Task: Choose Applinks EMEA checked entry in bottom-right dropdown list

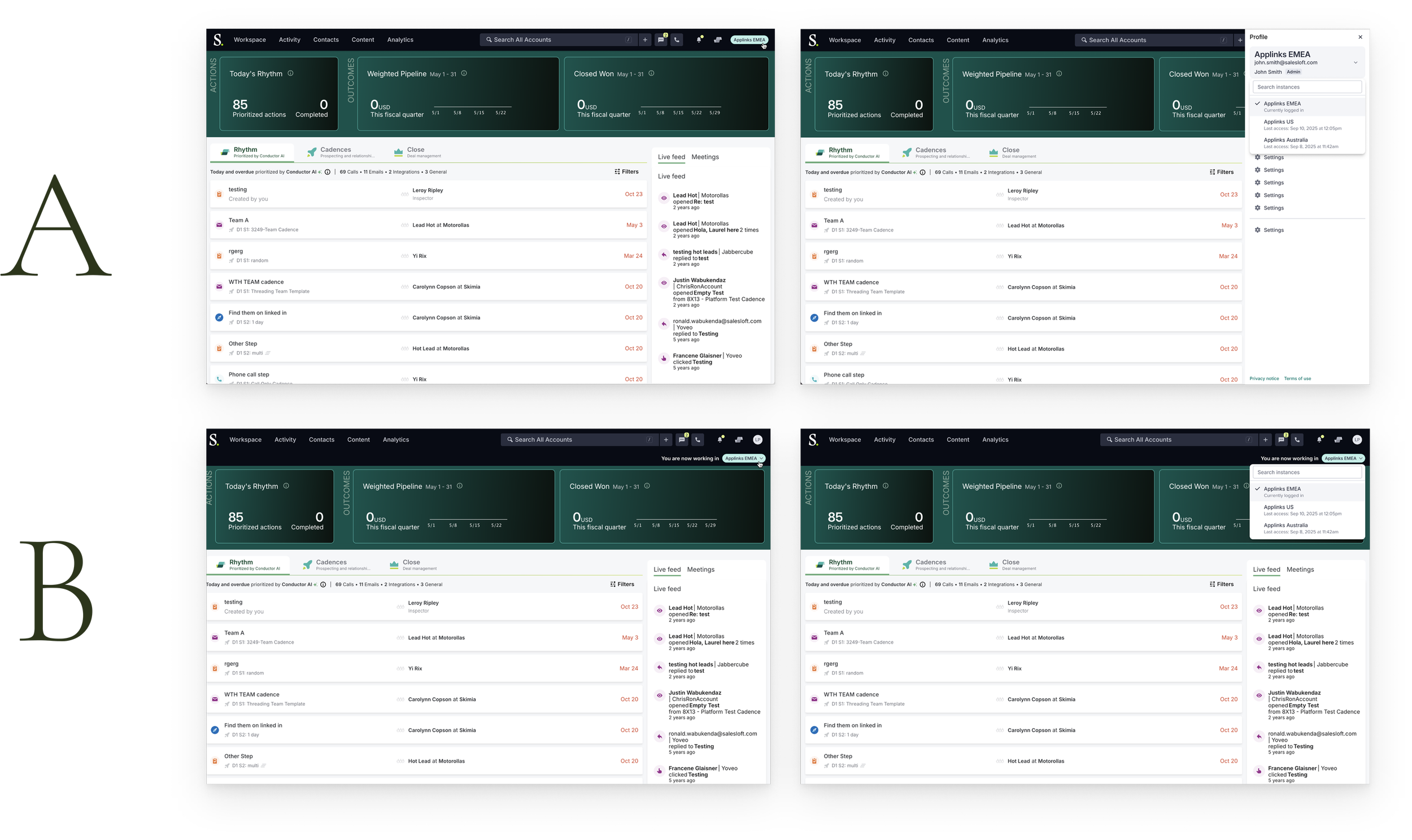Action: coord(1307,491)
